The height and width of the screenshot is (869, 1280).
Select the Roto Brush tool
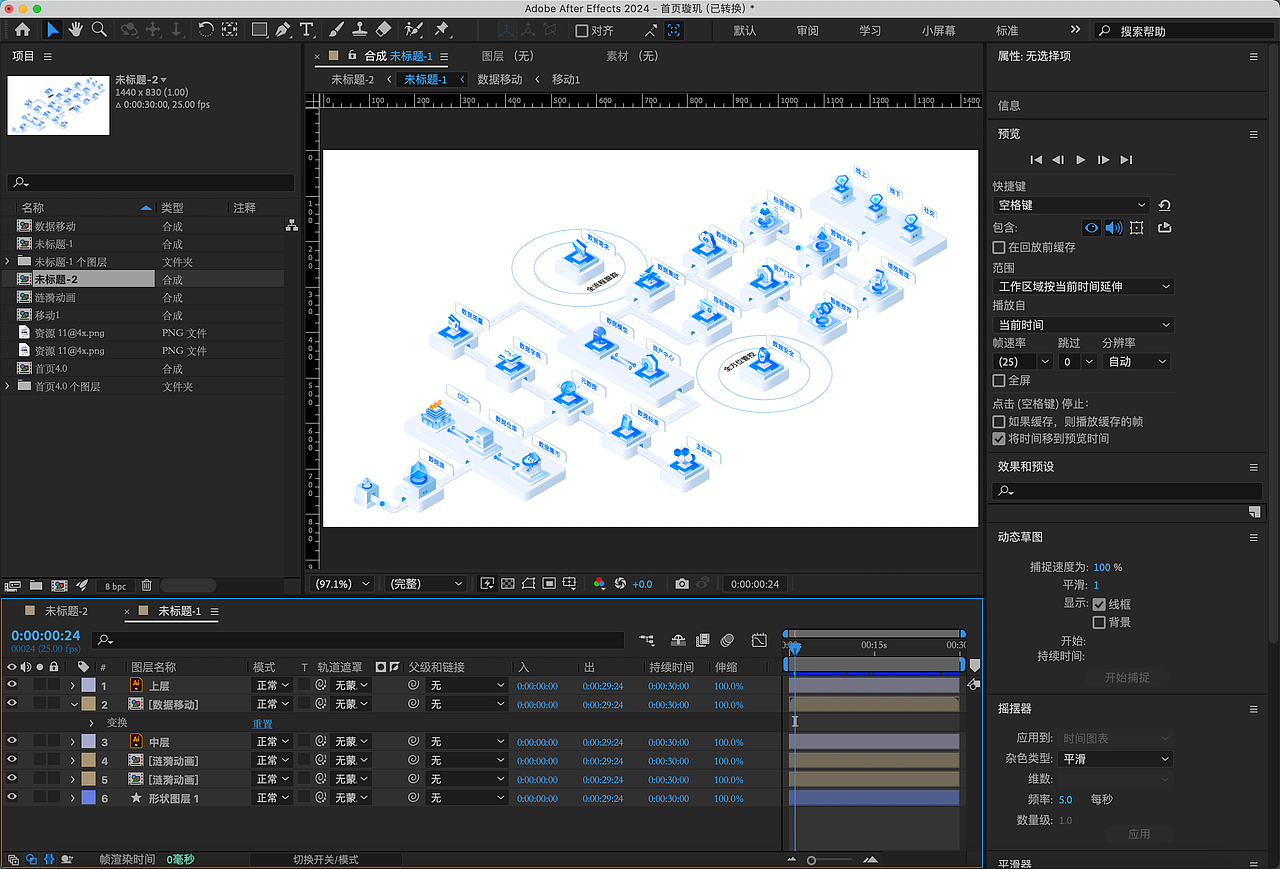pyautogui.click(x=413, y=30)
